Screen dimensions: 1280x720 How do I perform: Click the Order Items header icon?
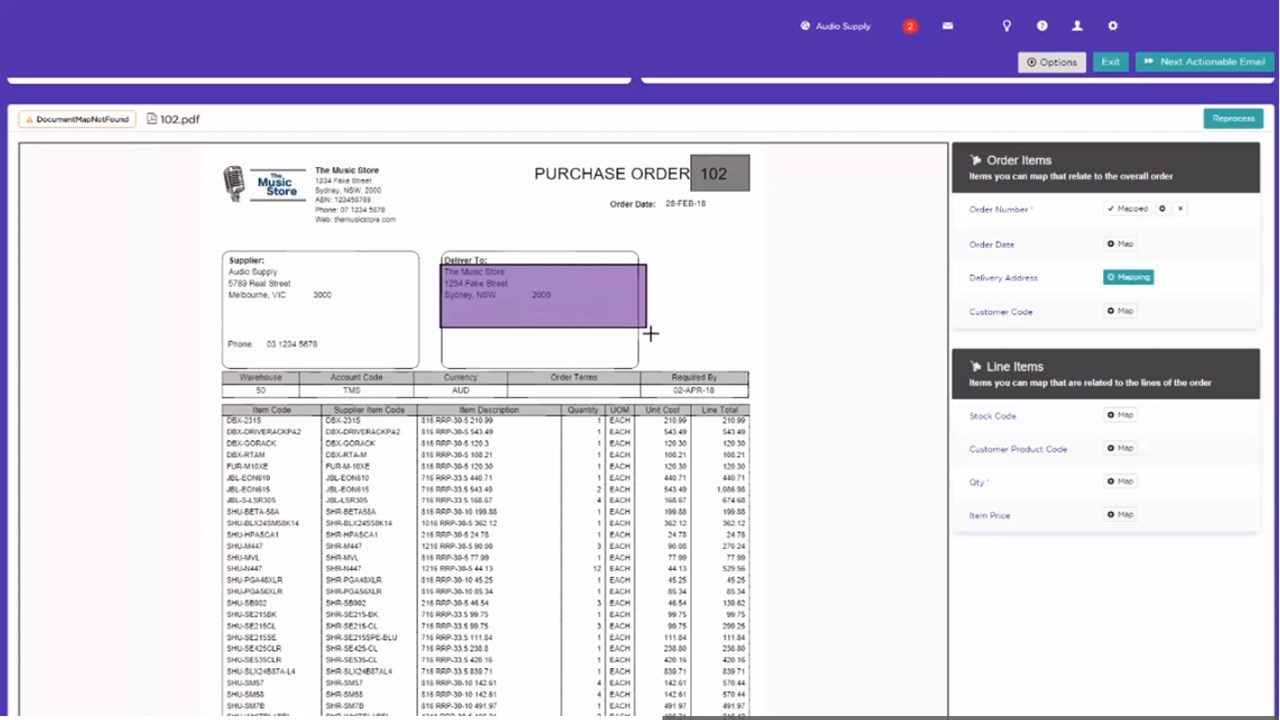point(975,160)
